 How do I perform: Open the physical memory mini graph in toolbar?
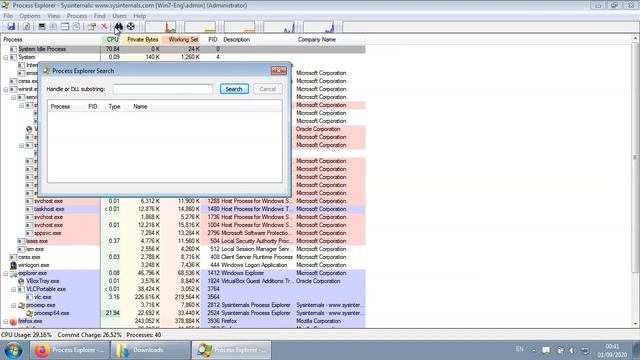pos(240,27)
